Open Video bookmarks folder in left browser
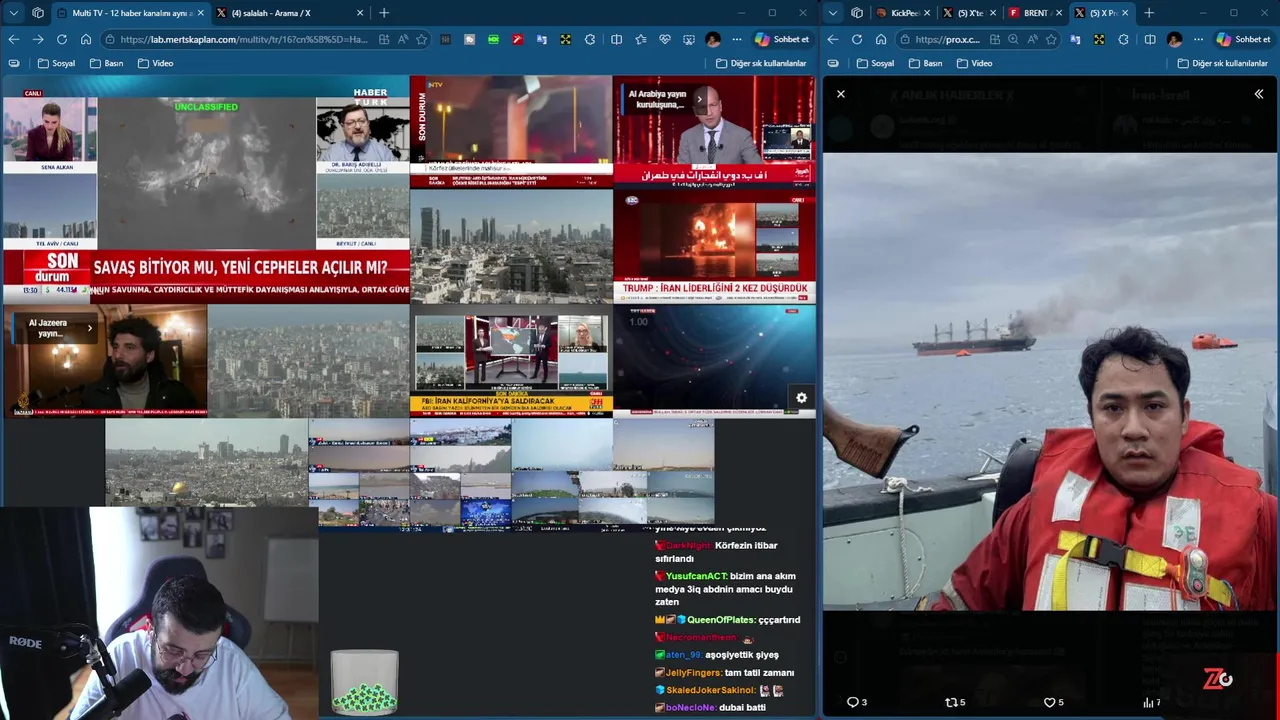1280x720 pixels. pos(155,63)
